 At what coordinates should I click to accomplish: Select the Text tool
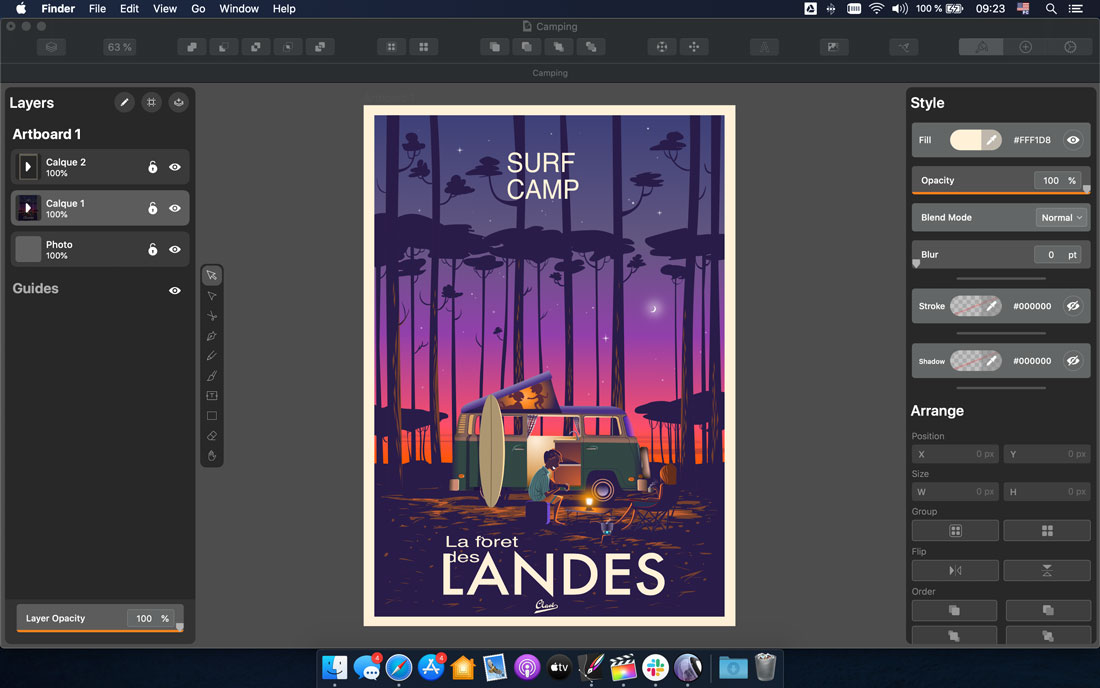[212, 395]
